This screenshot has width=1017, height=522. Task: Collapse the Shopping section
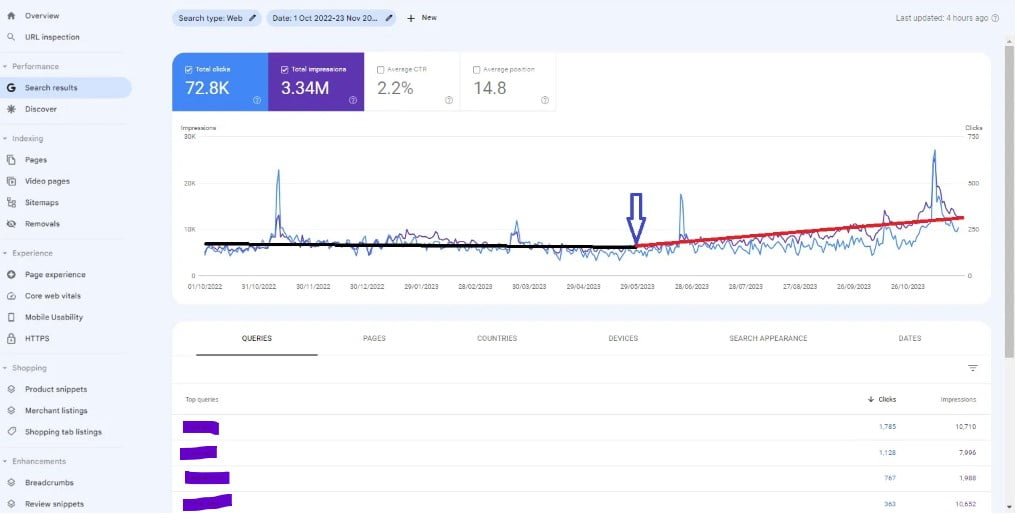5,368
